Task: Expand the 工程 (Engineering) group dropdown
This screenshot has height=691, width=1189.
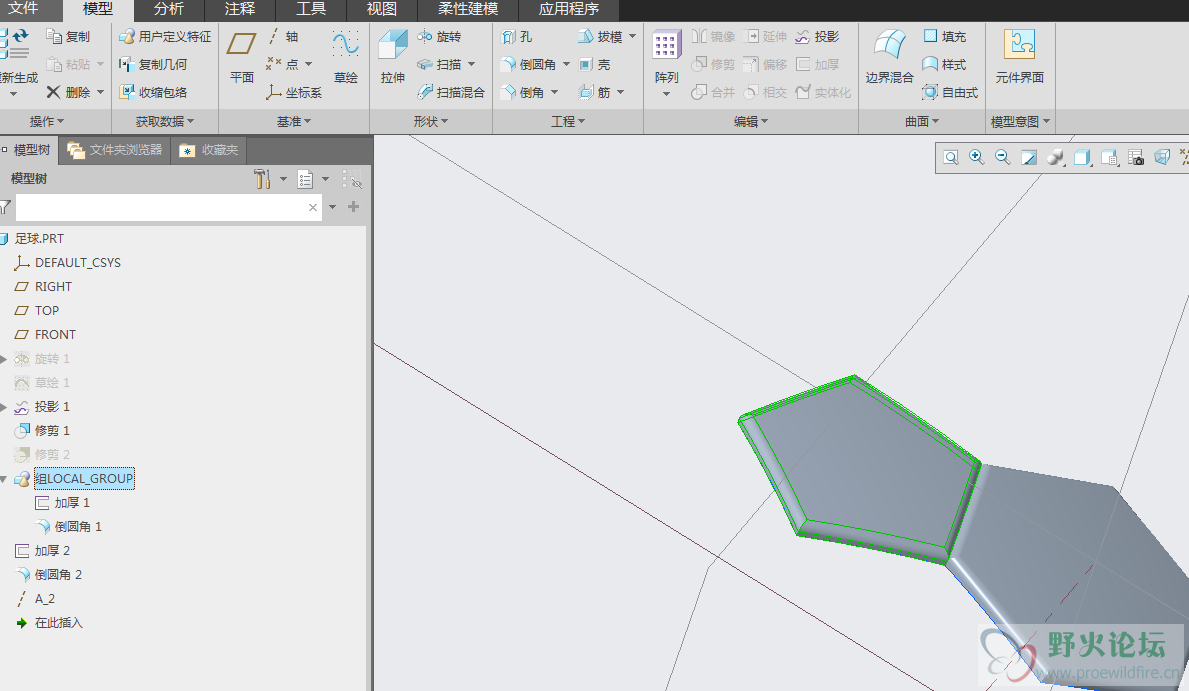Action: coord(568,121)
